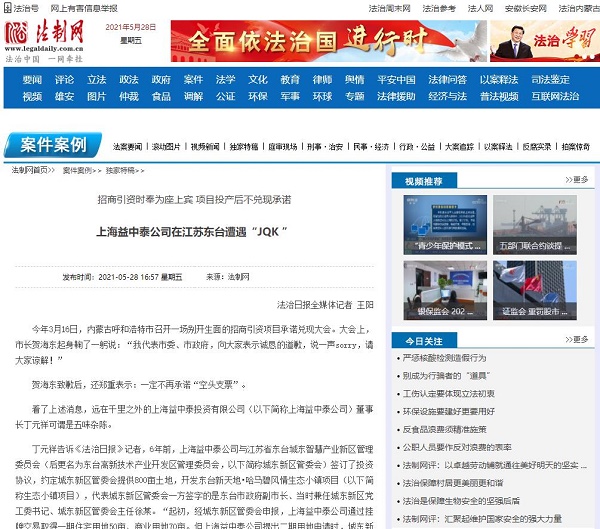The height and width of the screenshot is (529, 600).
Task: Click the 法制网首页 breadcrumb link
Action: point(28,170)
